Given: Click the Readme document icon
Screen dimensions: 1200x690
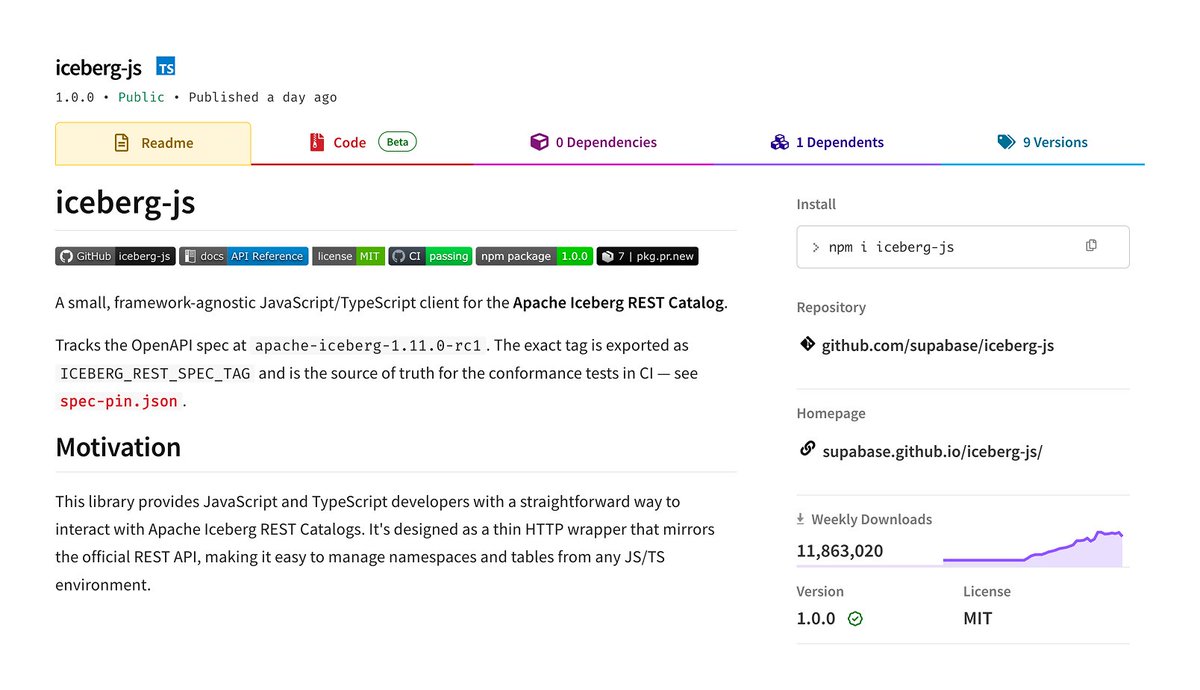Looking at the screenshot, I should (122, 143).
